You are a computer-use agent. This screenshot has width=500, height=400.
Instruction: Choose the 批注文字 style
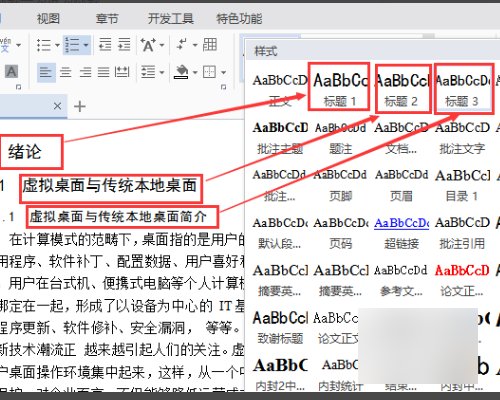pos(463,137)
